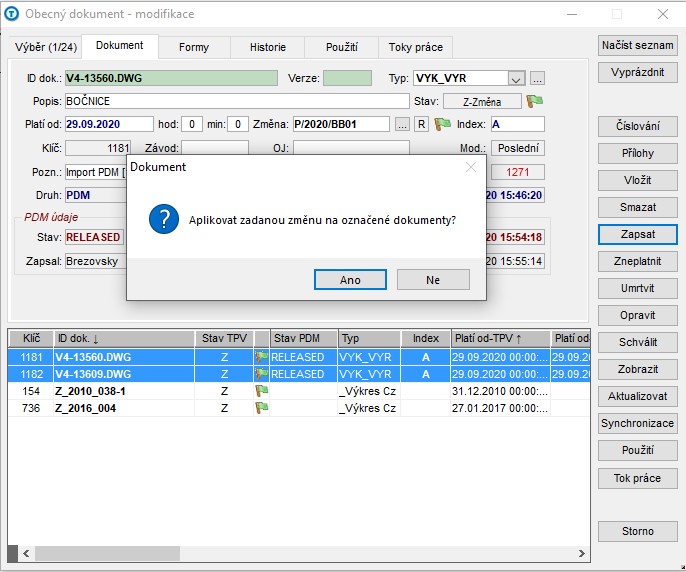Switch to the Historie tab

268,47
